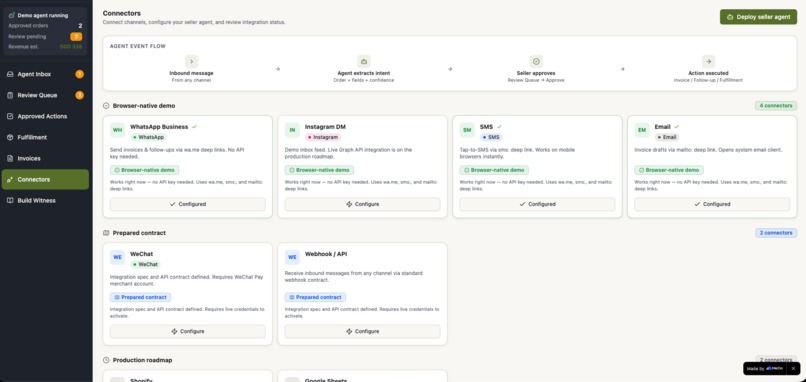Click the Approved orders row
This screenshot has width=806, height=382.
[x=45, y=26]
